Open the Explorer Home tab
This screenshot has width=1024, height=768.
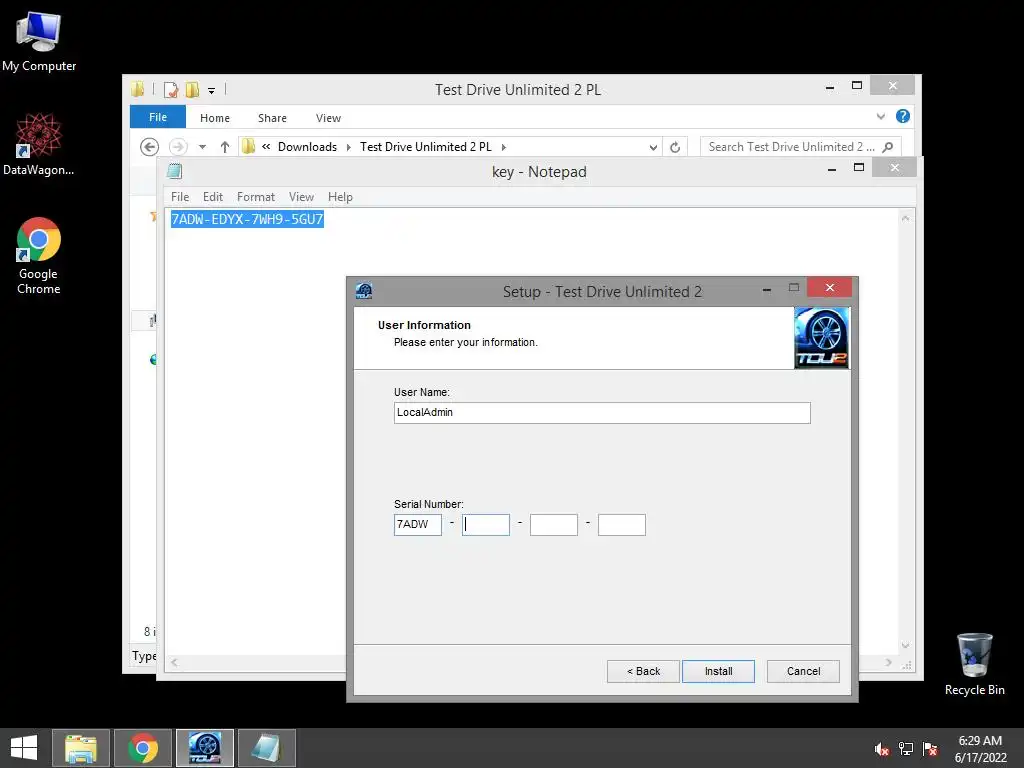click(215, 118)
